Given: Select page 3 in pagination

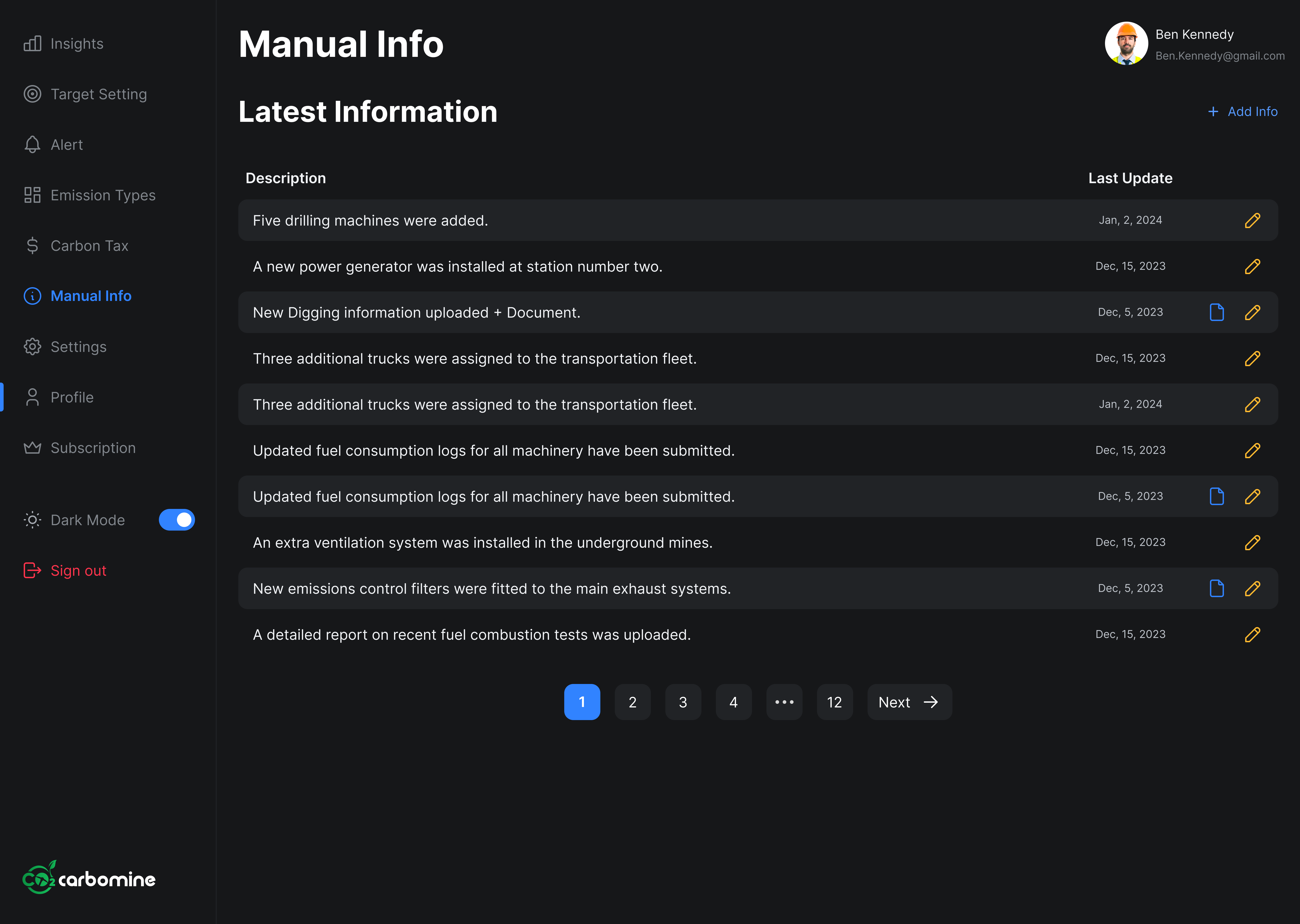Looking at the screenshot, I should (682, 702).
